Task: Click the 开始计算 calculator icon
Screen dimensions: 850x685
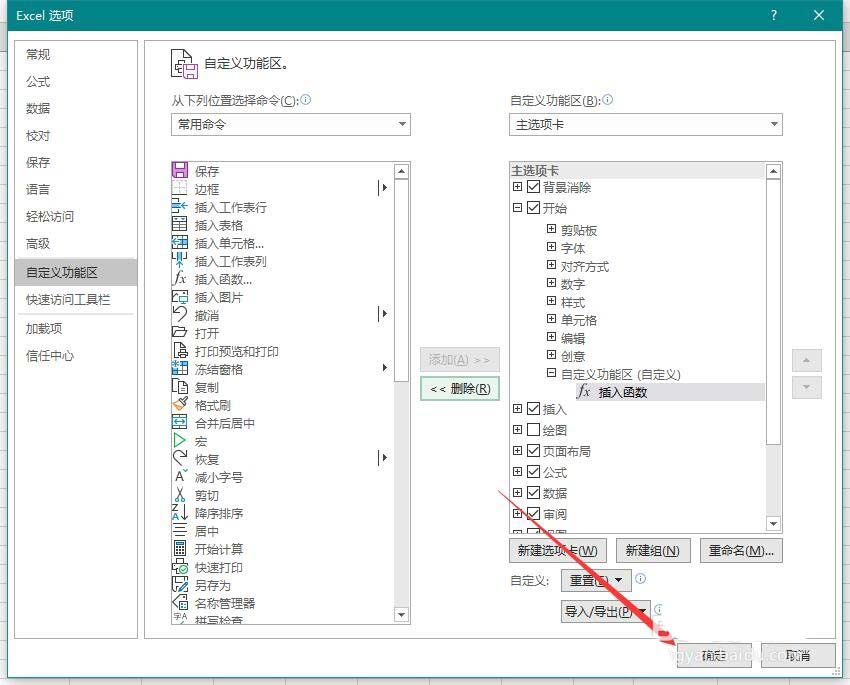Action: pos(179,548)
